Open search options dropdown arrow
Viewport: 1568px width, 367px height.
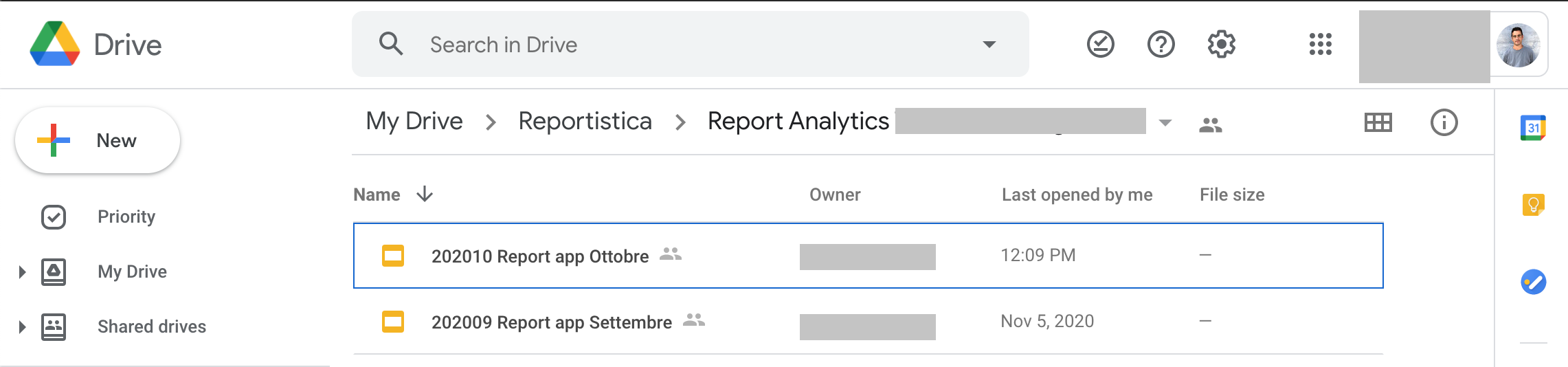click(x=989, y=45)
